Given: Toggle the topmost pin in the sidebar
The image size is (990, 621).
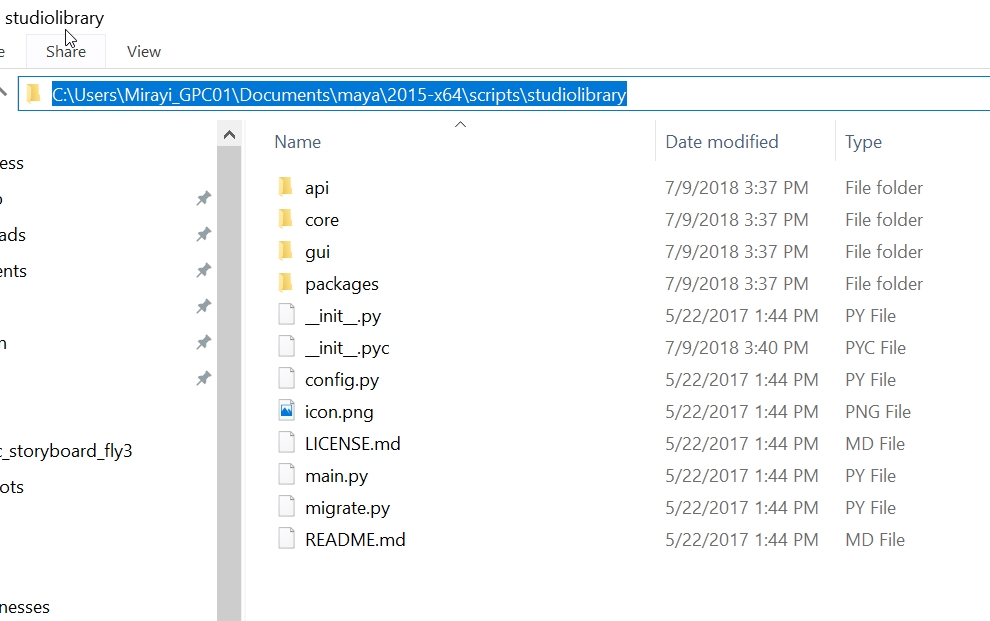Looking at the screenshot, I should pyautogui.click(x=203, y=198).
